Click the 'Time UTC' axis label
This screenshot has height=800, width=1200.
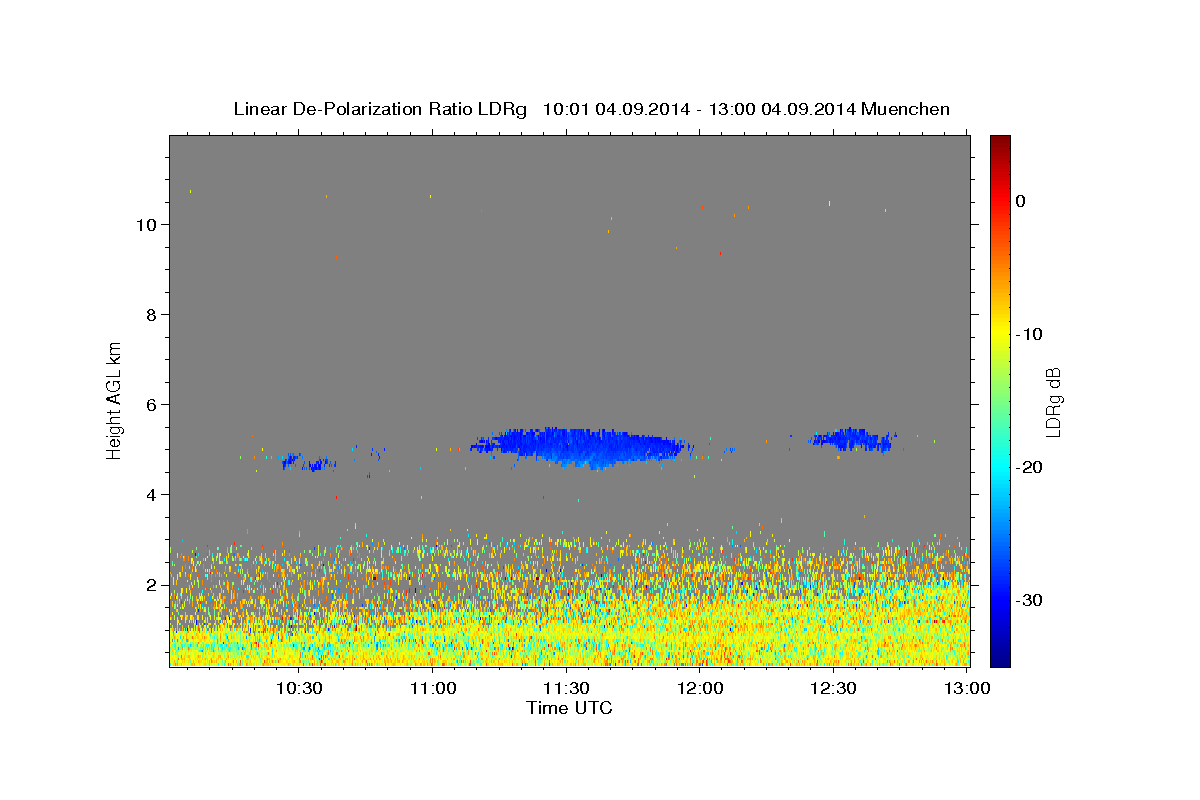569,708
